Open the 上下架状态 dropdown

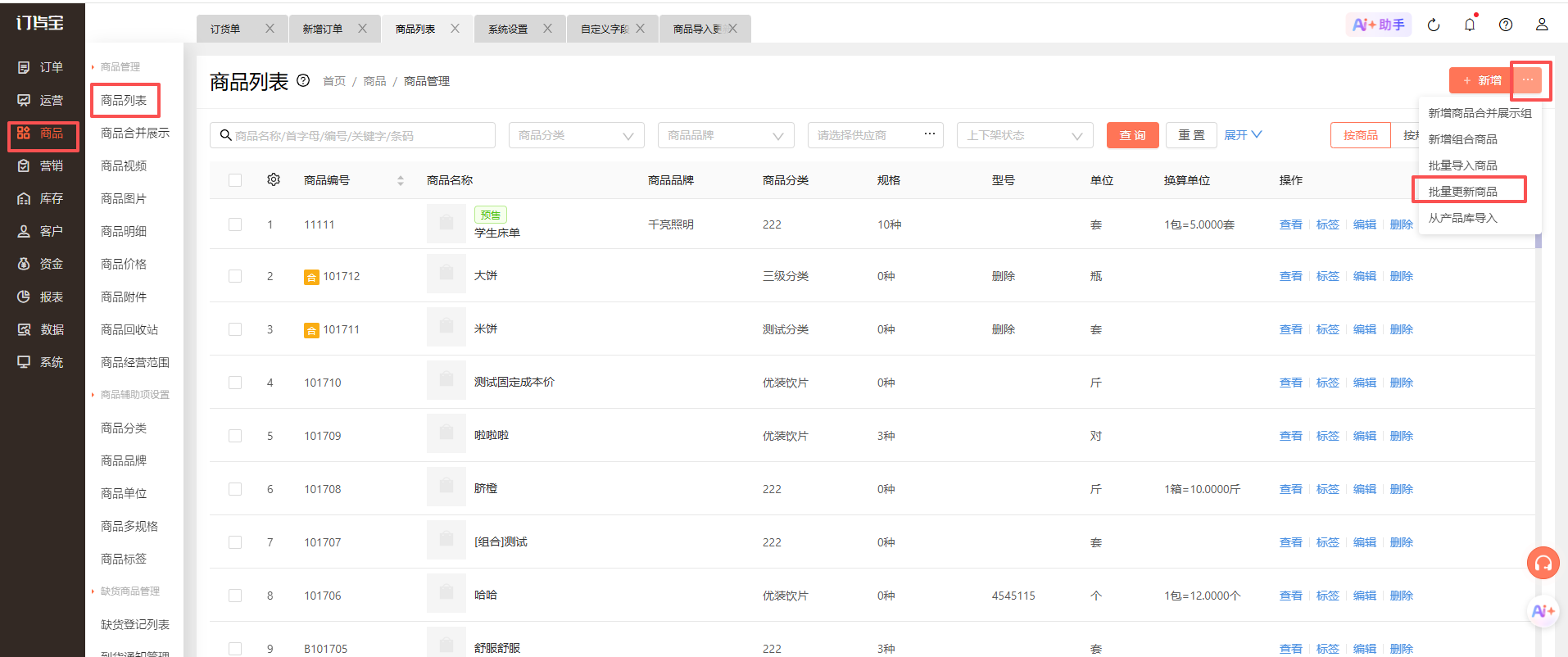pos(1025,135)
